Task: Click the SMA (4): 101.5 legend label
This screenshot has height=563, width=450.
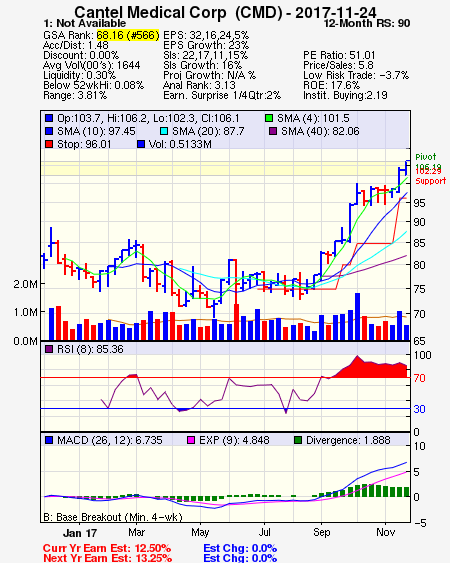Action: (x=313, y=118)
